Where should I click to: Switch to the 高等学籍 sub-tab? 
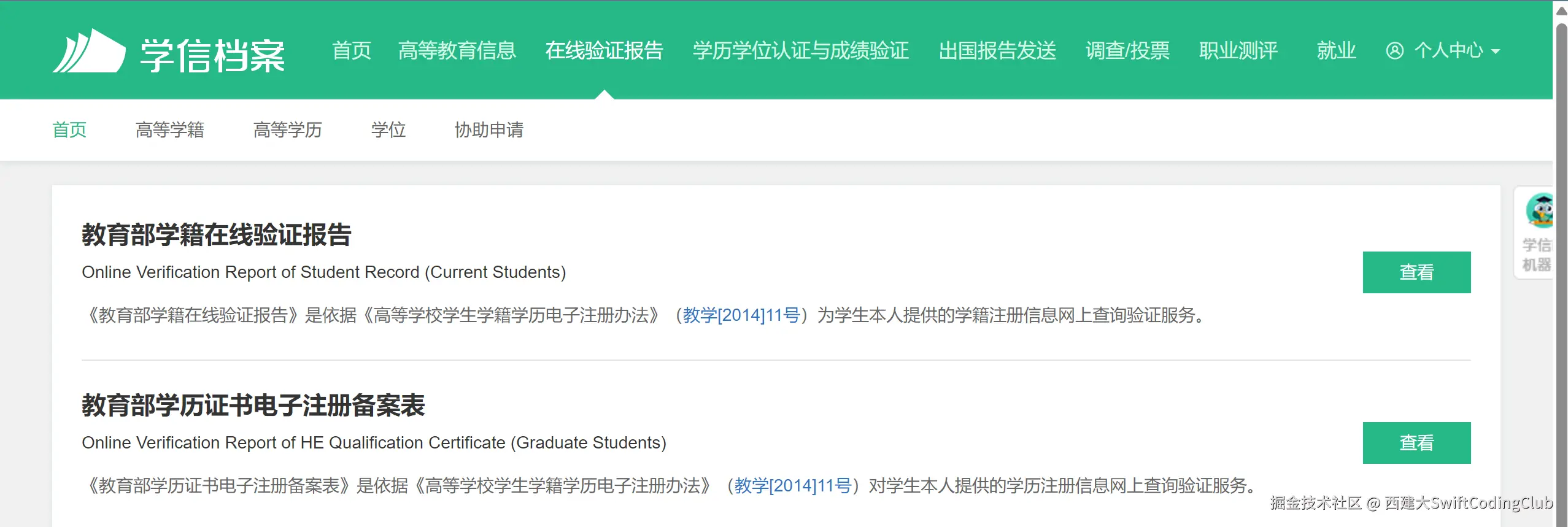(x=170, y=130)
